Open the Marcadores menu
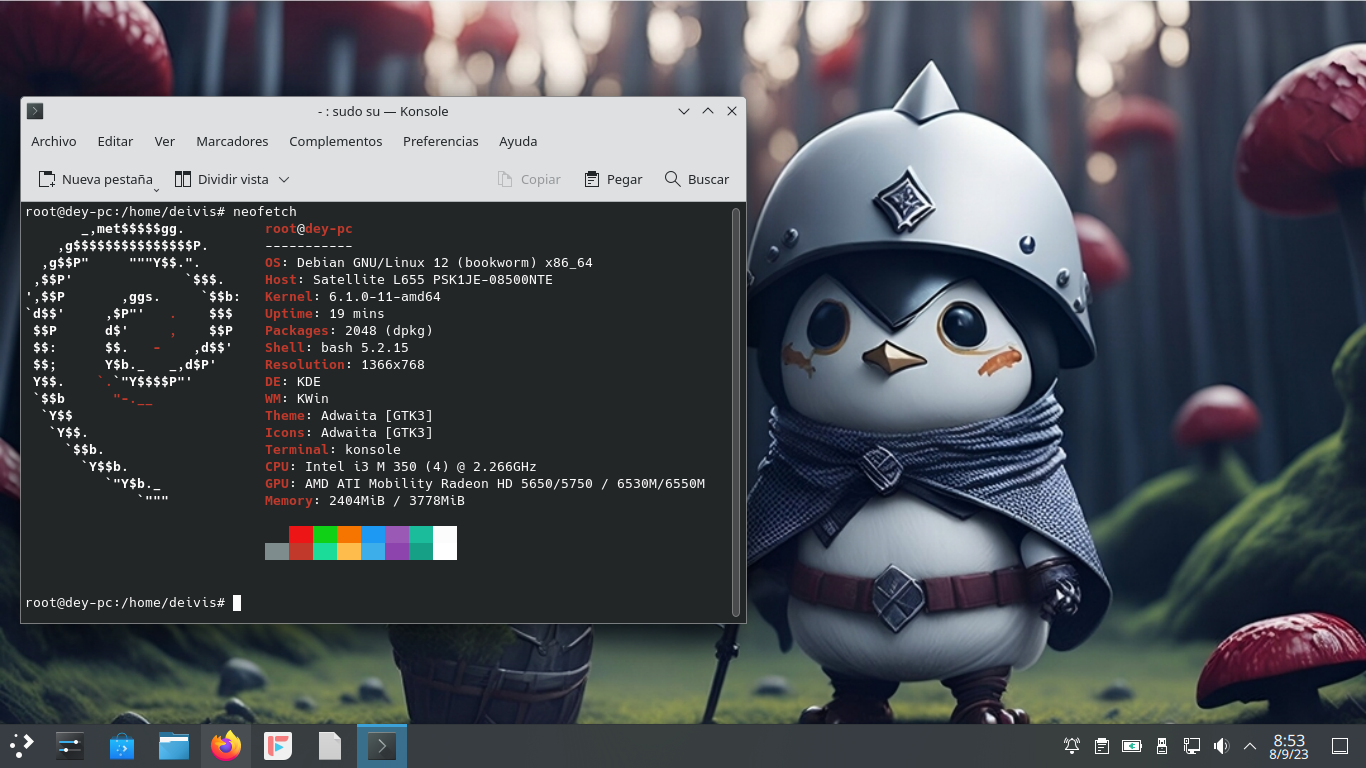 [x=232, y=141]
